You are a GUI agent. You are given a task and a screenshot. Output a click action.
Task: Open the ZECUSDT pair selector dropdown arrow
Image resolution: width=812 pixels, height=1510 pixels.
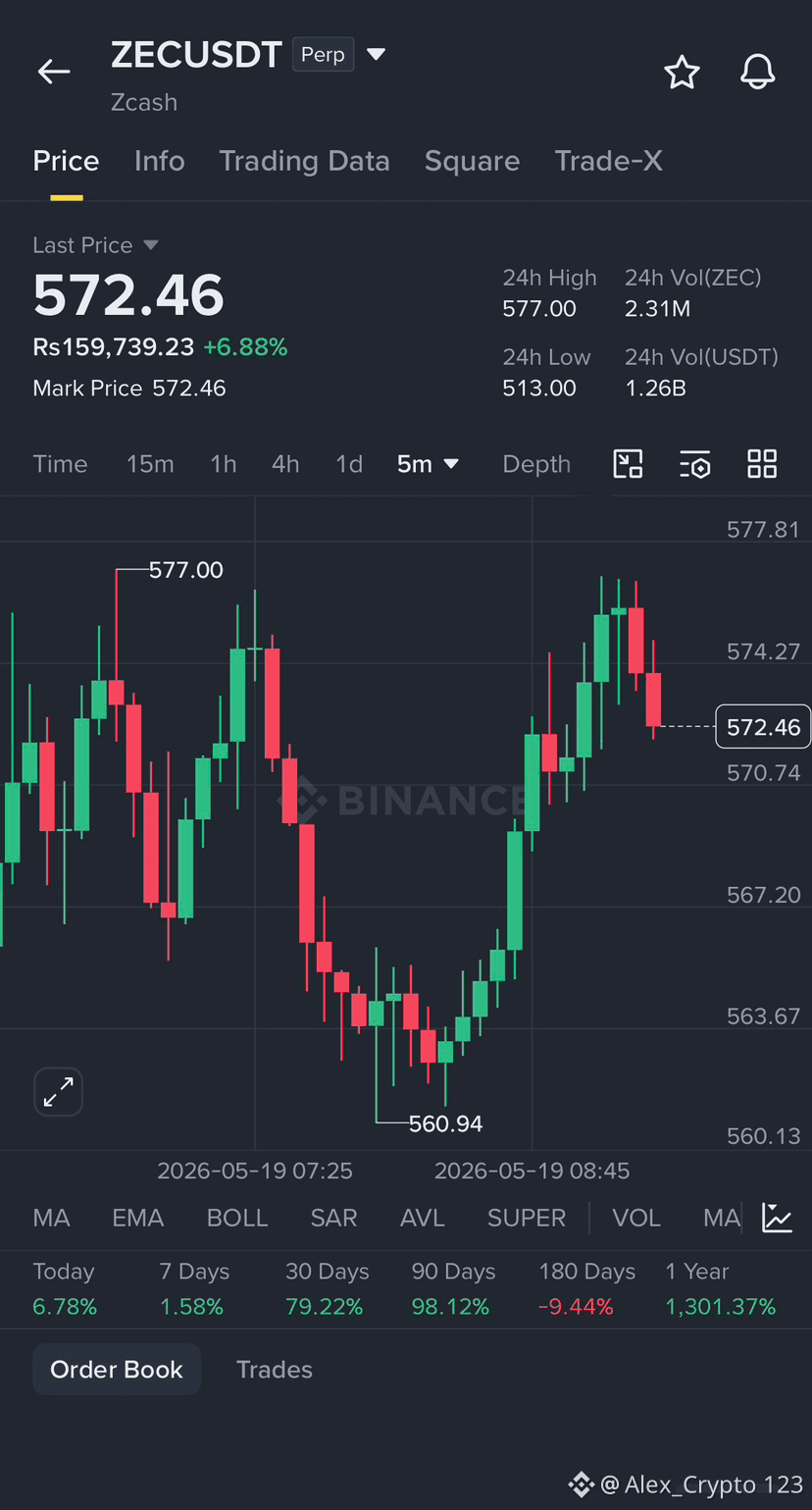coord(376,54)
